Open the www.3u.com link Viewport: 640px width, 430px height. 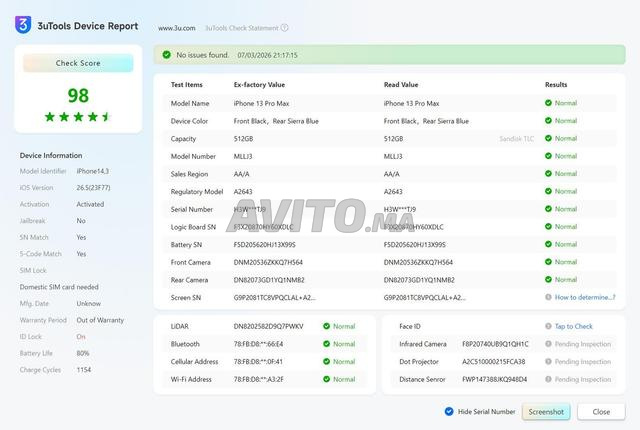click(x=176, y=28)
